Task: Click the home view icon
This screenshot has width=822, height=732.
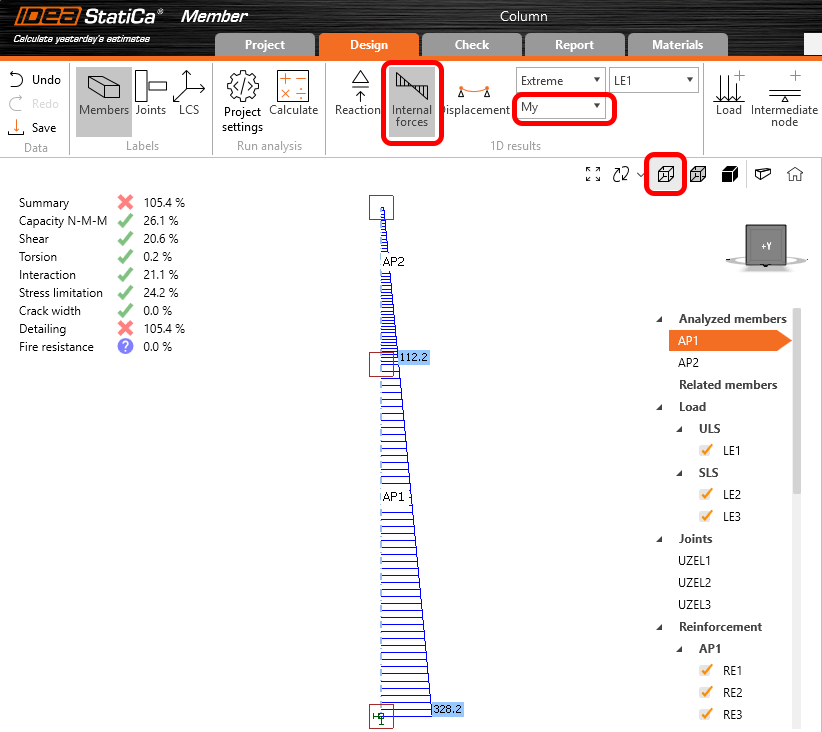Action: point(795,174)
